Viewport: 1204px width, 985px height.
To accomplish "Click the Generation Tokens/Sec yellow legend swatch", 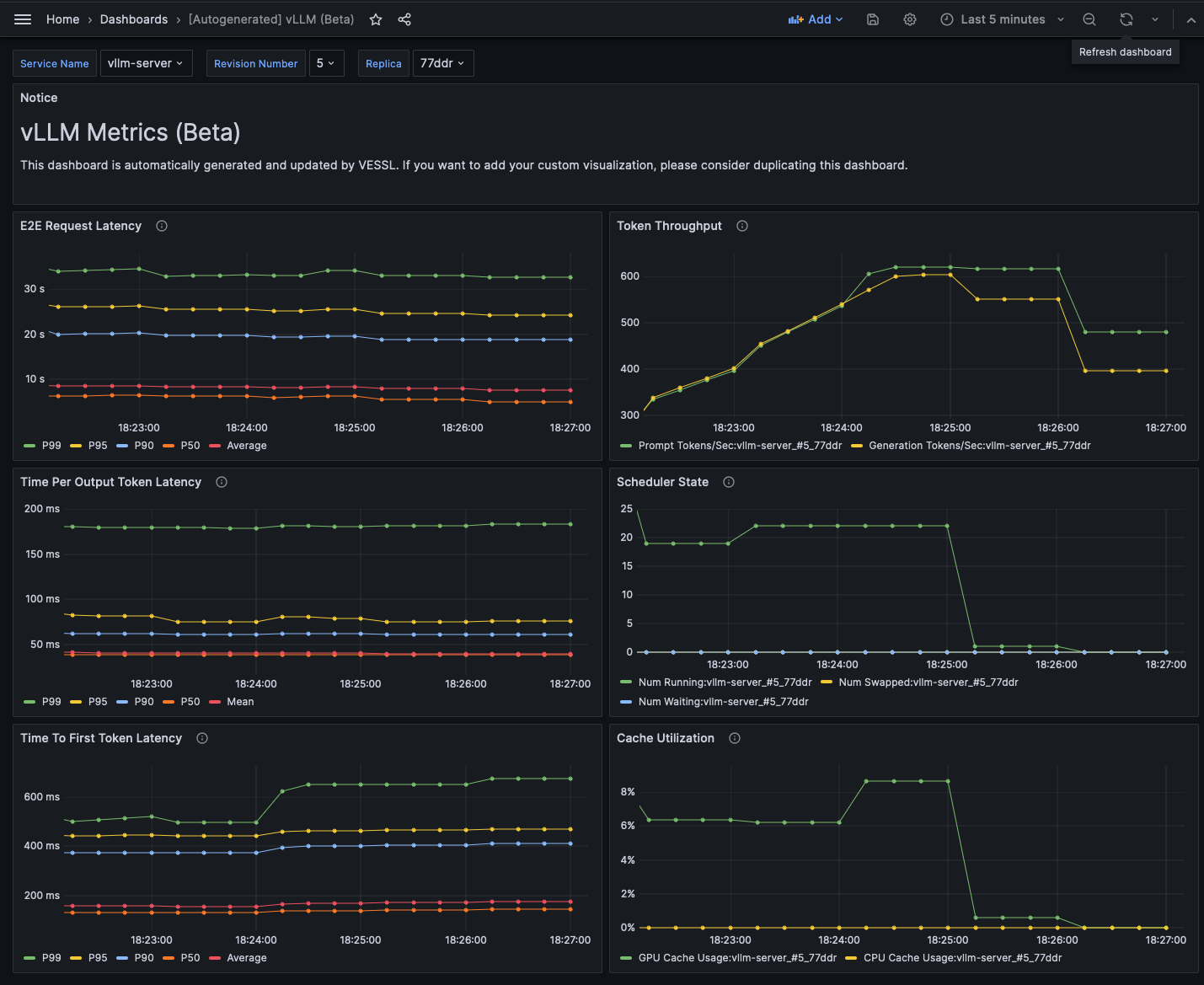I will pyautogui.click(x=857, y=446).
